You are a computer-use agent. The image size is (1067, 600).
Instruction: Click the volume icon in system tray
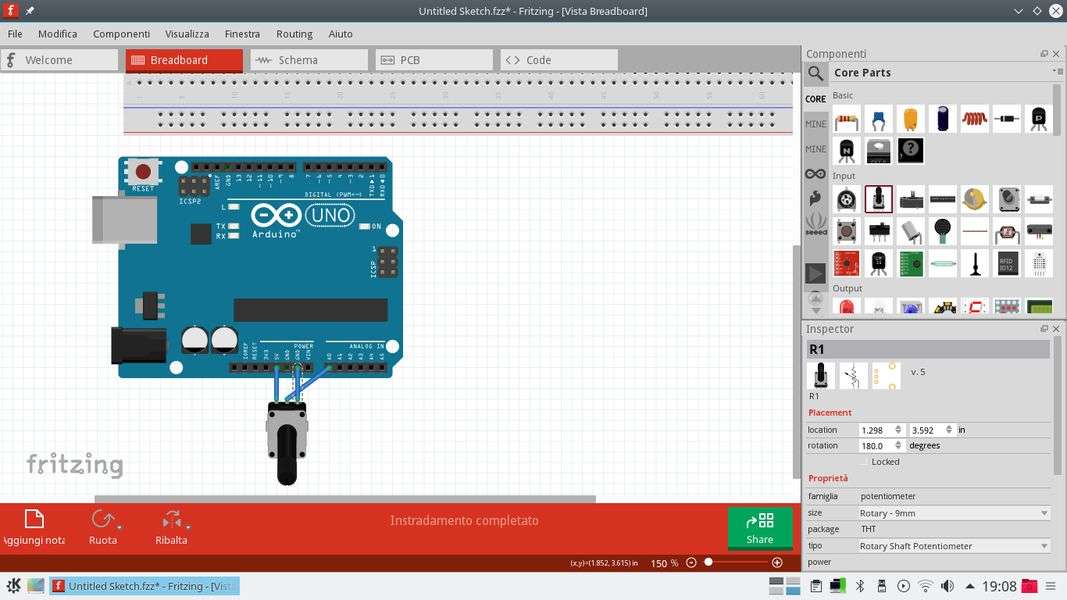[x=946, y=586]
